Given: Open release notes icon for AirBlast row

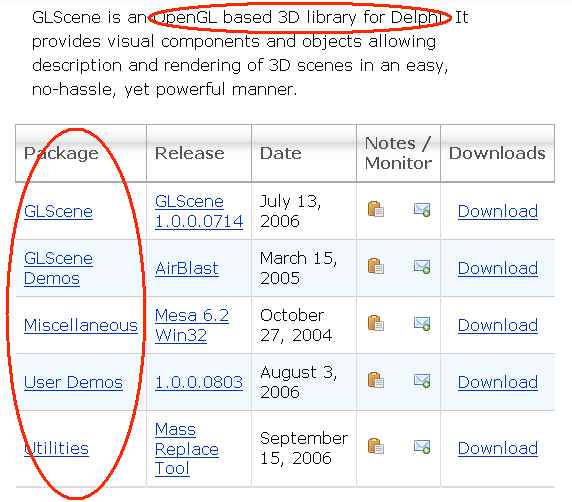Looking at the screenshot, I should coord(375,266).
